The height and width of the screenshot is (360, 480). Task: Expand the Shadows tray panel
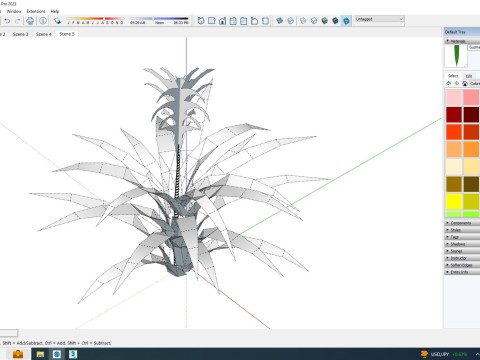pyautogui.click(x=463, y=244)
